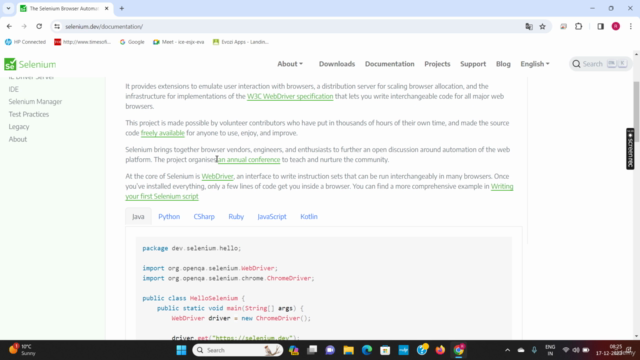The image size is (640, 360).
Task: Open the Chrome profile avatar
Action: 616,27
